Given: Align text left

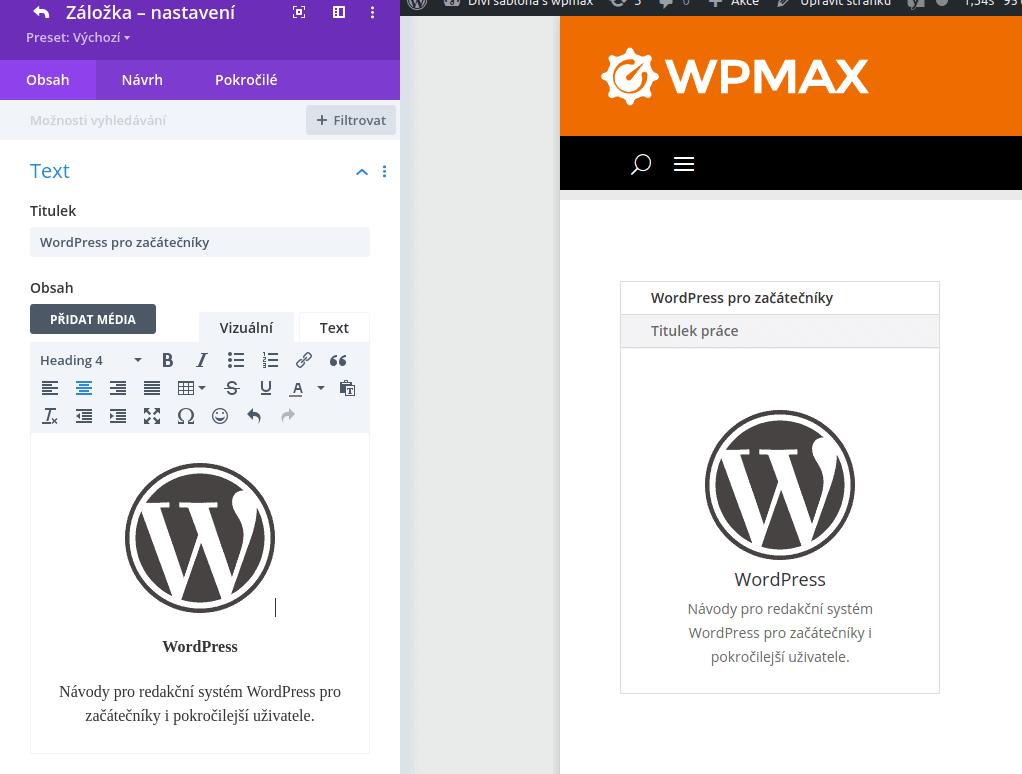Looking at the screenshot, I should coord(50,388).
